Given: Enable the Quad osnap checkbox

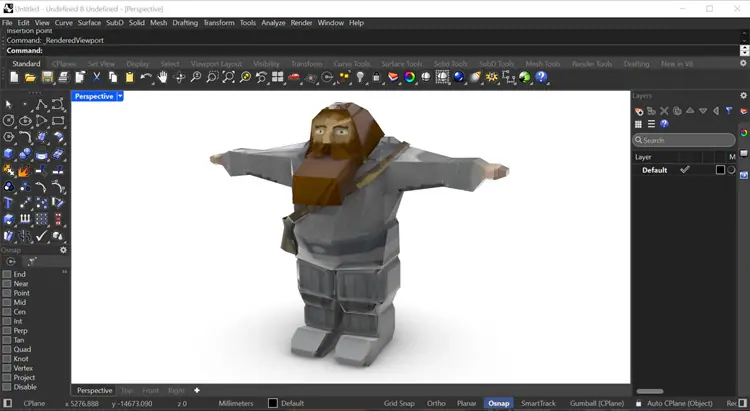Looking at the screenshot, I should click(x=7, y=349).
